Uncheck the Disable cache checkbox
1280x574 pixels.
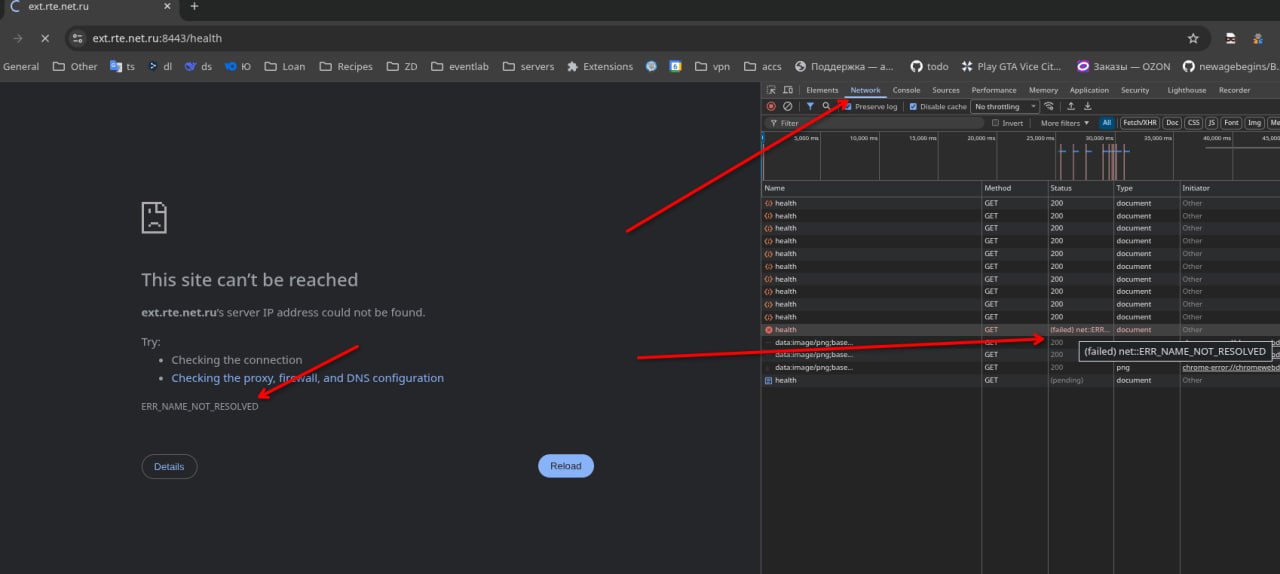[913, 106]
